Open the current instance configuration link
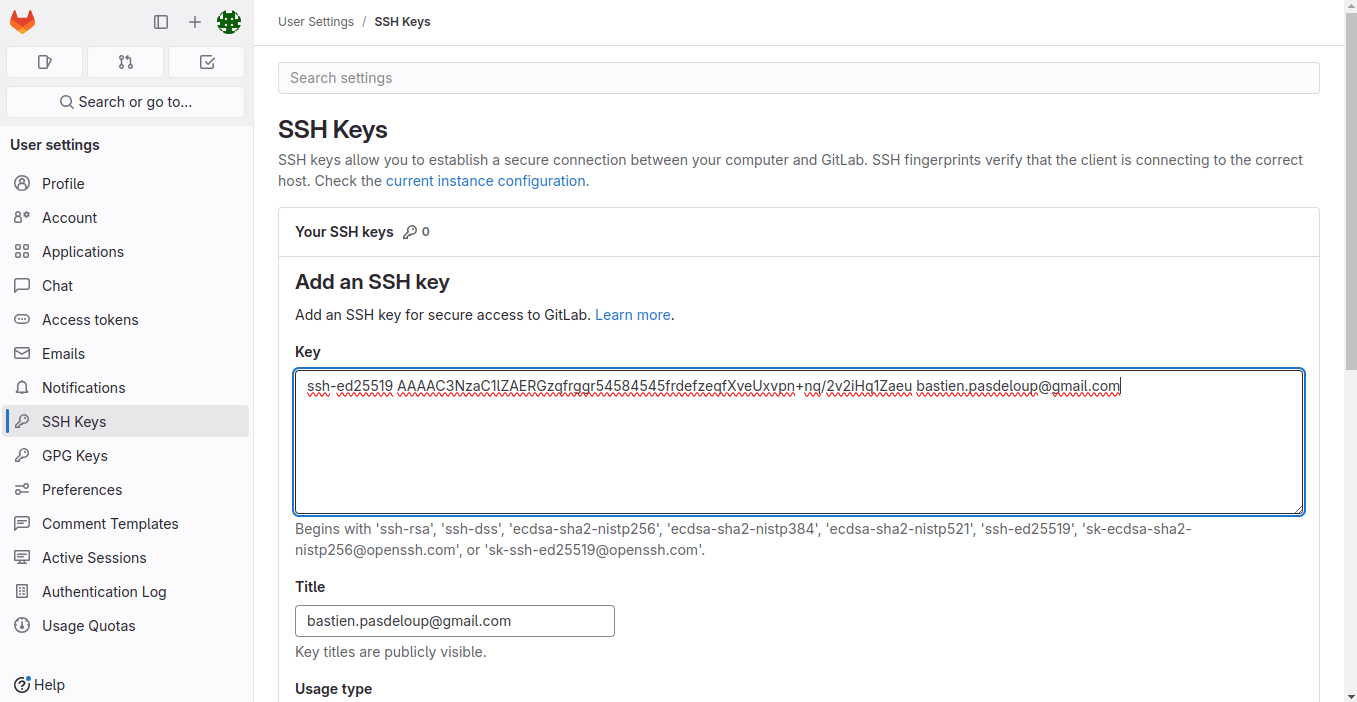The width and height of the screenshot is (1357, 702). (x=485, y=181)
